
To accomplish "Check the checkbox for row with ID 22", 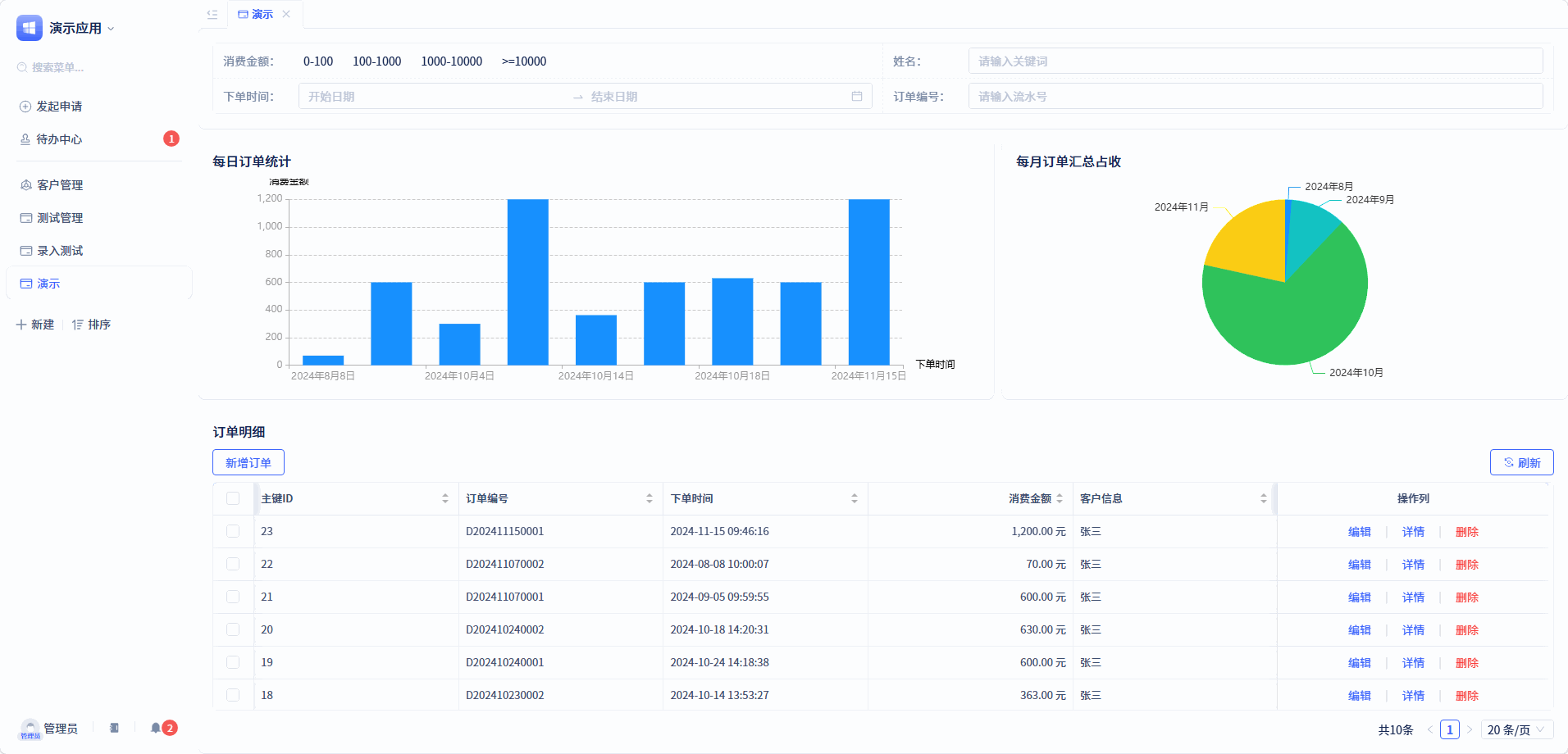I will coord(233,564).
